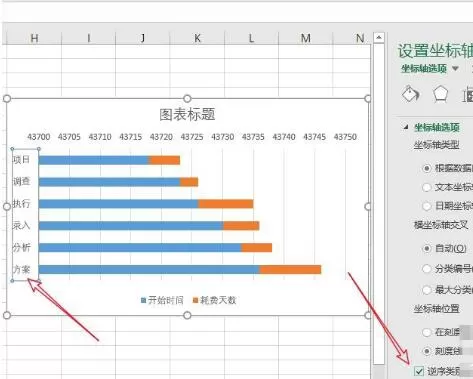Select column H header
This screenshot has width=473, height=379.
[34, 38]
